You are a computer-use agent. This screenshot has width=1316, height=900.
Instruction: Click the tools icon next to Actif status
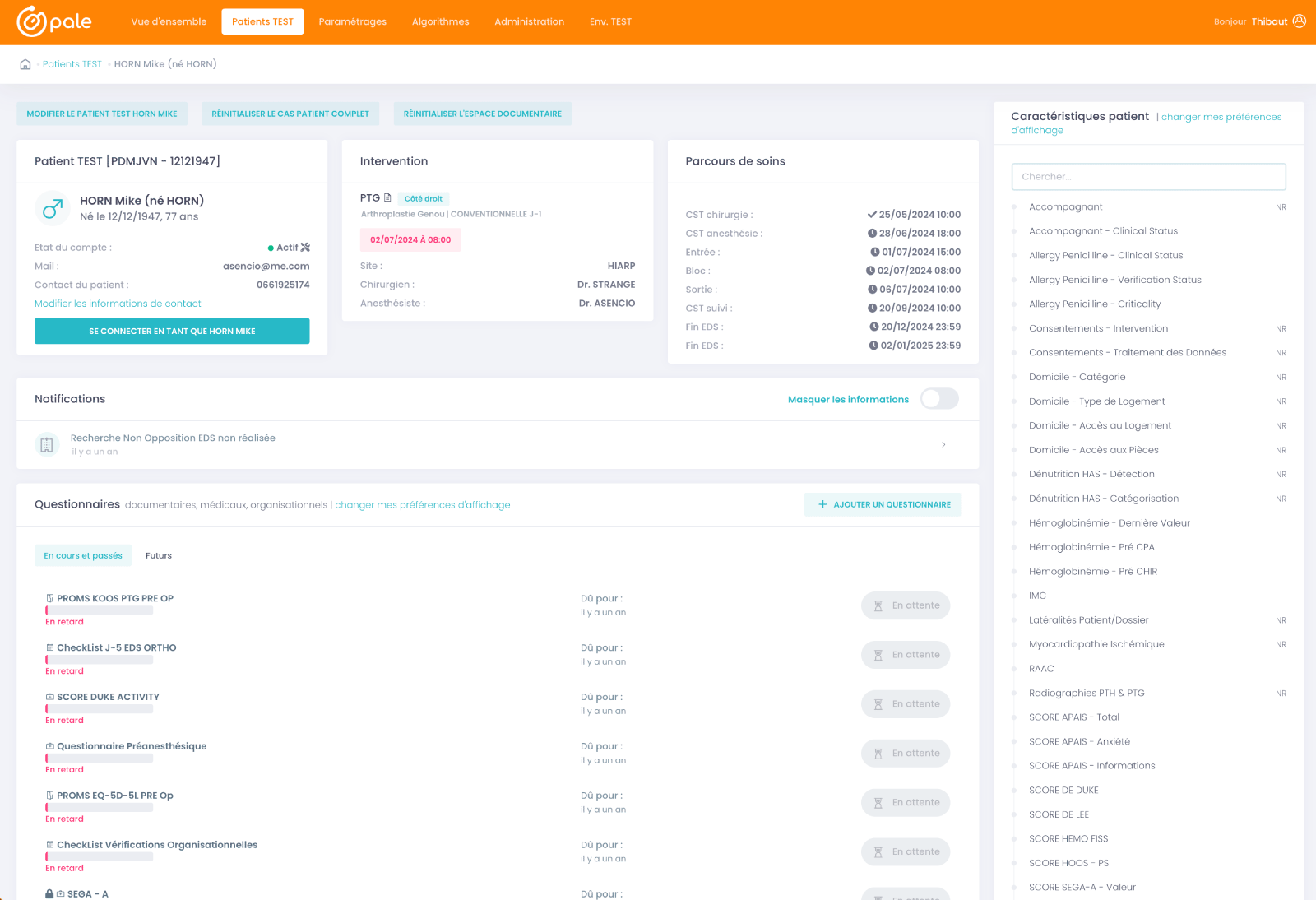tap(305, 248)
